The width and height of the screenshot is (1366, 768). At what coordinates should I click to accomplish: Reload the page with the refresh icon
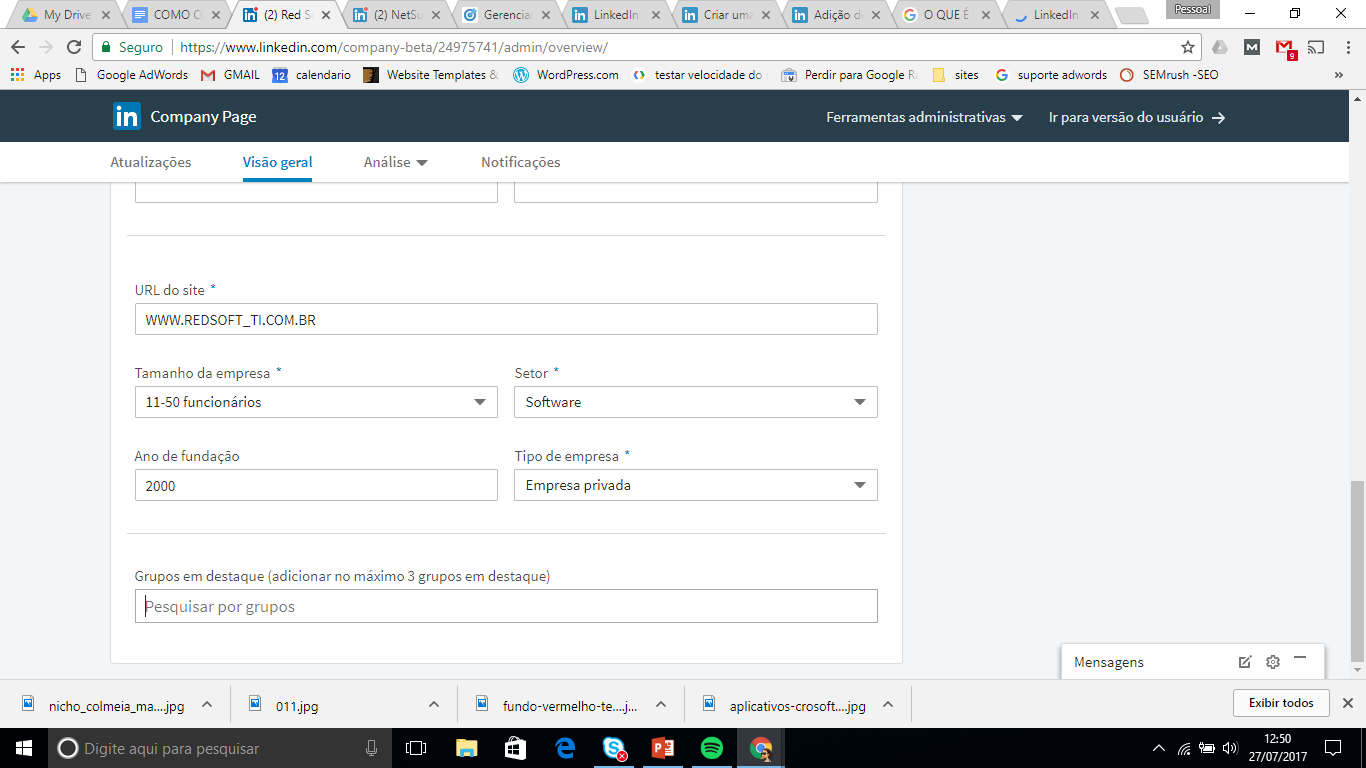[x=74, y=47]
